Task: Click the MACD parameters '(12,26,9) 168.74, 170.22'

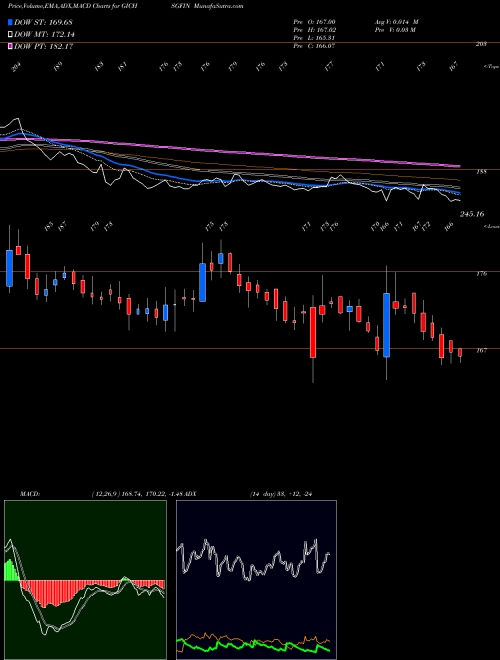Action: [x=128, y=494]
